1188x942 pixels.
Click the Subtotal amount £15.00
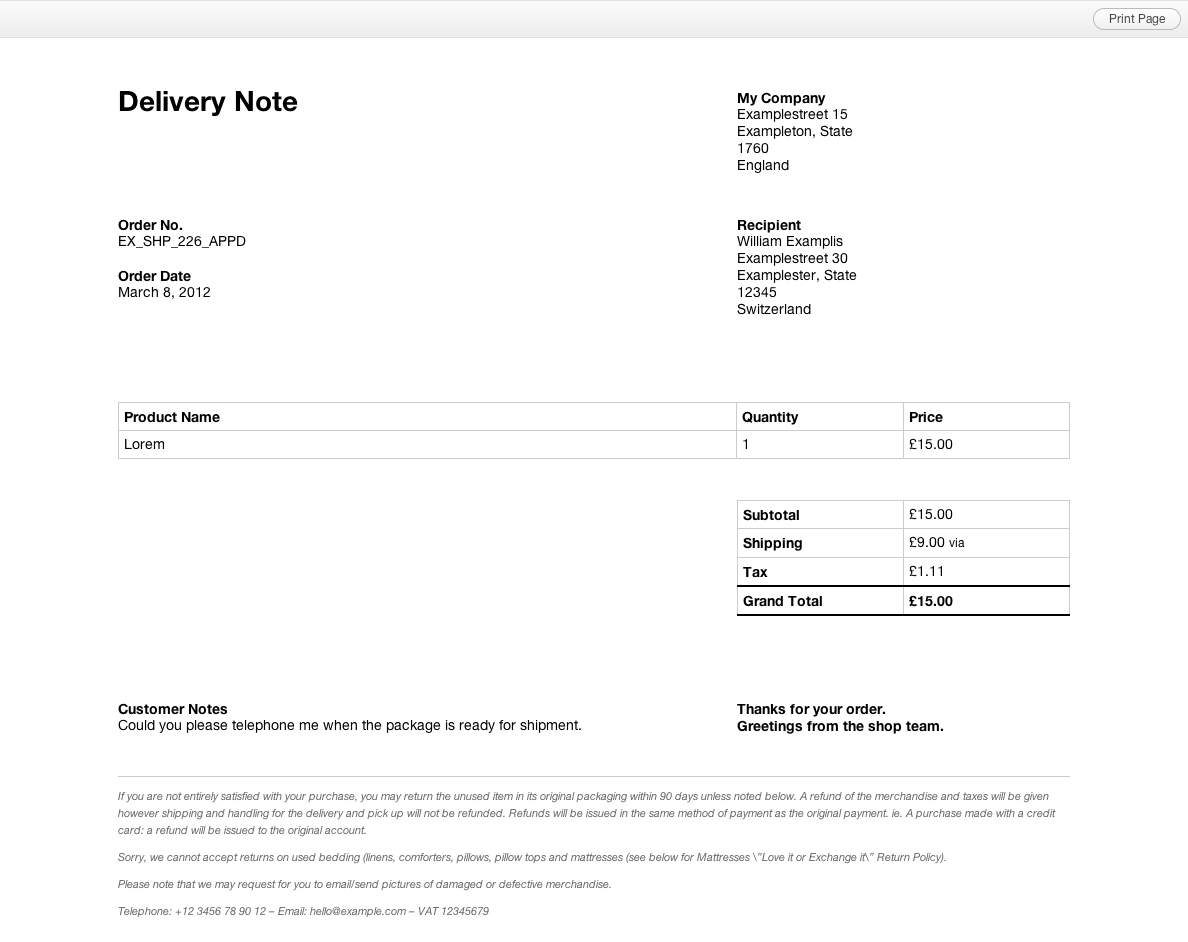tap(931, 514)
